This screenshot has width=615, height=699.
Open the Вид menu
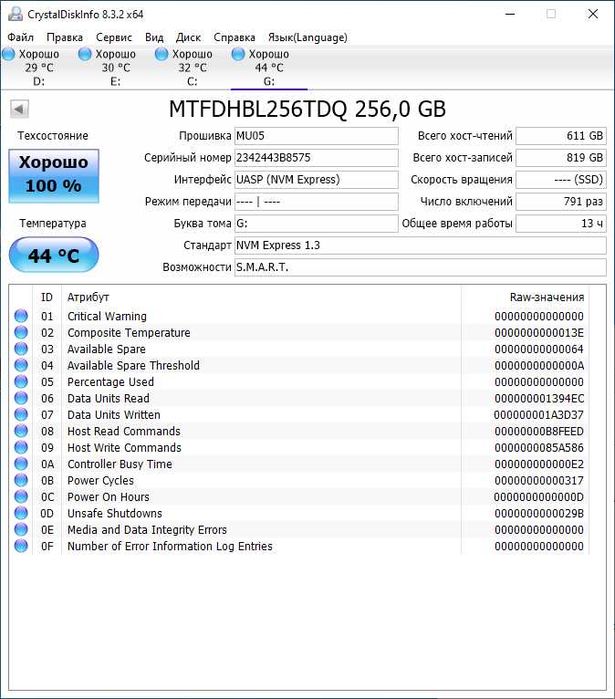coord(154,37)
